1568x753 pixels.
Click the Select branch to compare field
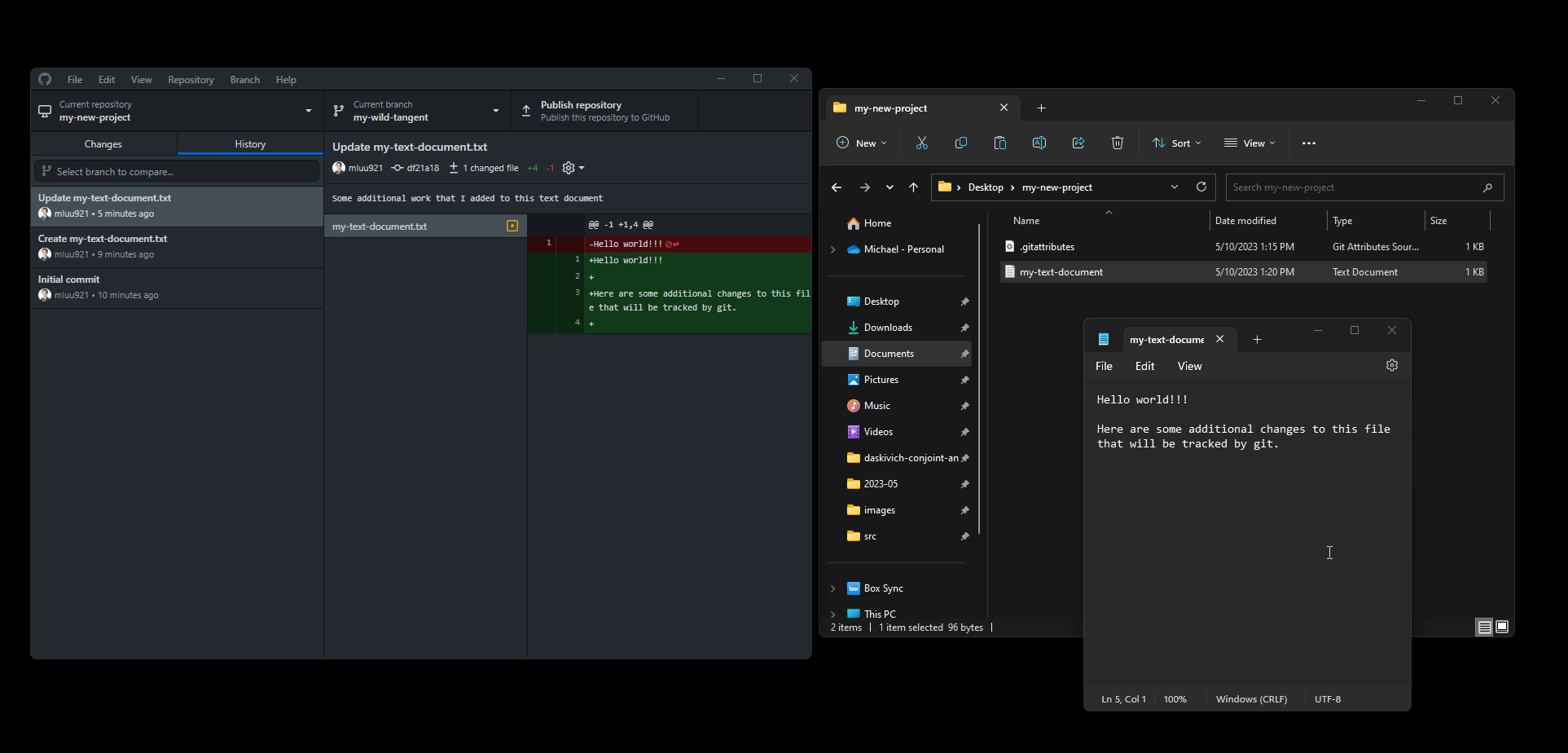(177, 171)
